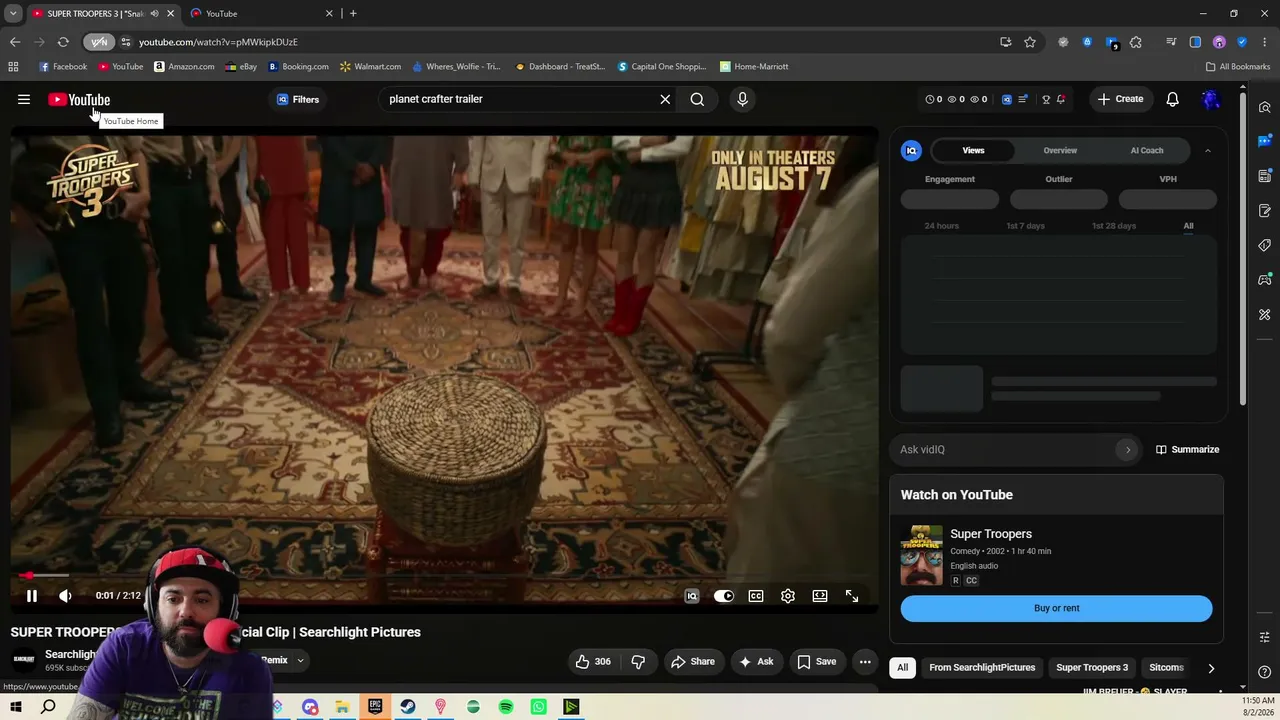The image size is (1280, 720).
Task: Open the browser media controls icon
Action: coord(1171,42)
